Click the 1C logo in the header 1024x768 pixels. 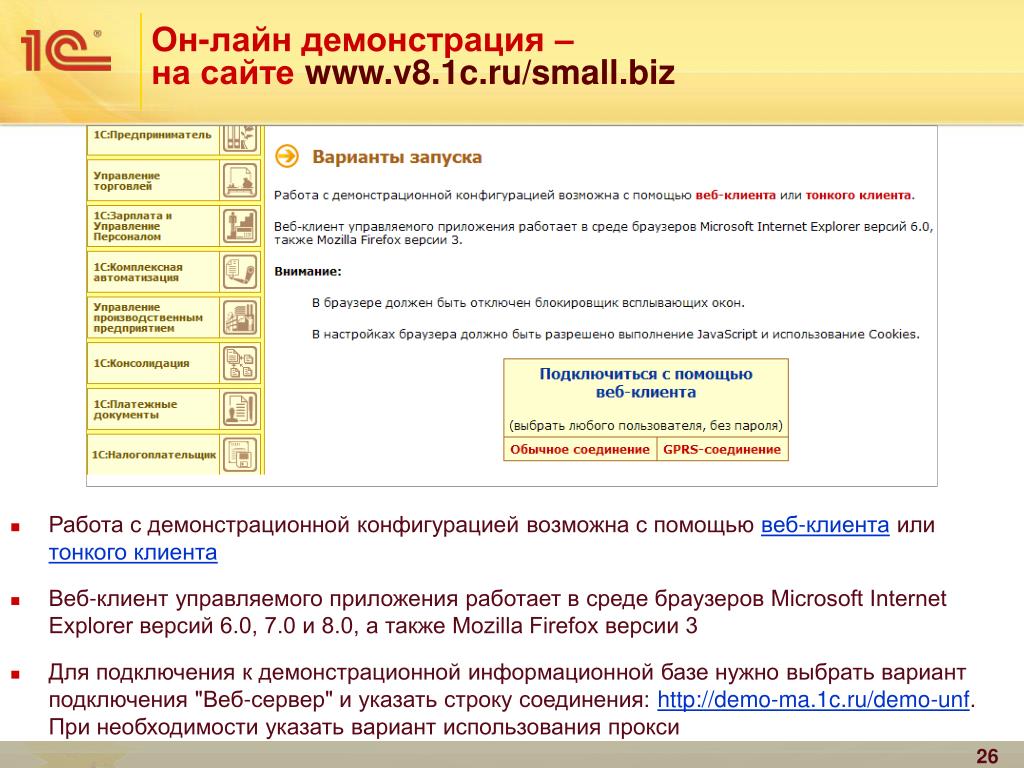point(66,50)
